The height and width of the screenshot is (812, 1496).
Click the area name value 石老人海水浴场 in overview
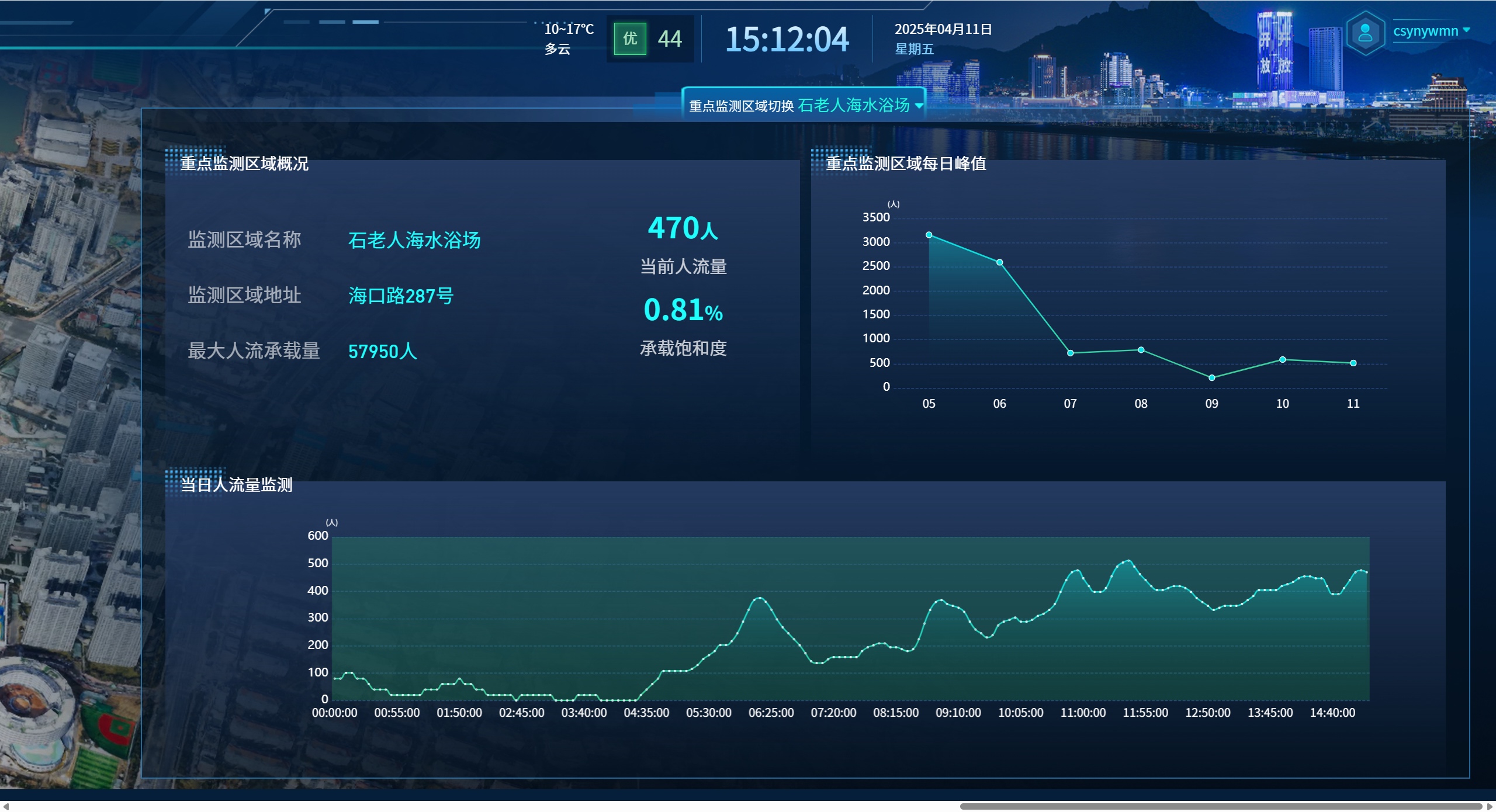[x=414, y=240]
